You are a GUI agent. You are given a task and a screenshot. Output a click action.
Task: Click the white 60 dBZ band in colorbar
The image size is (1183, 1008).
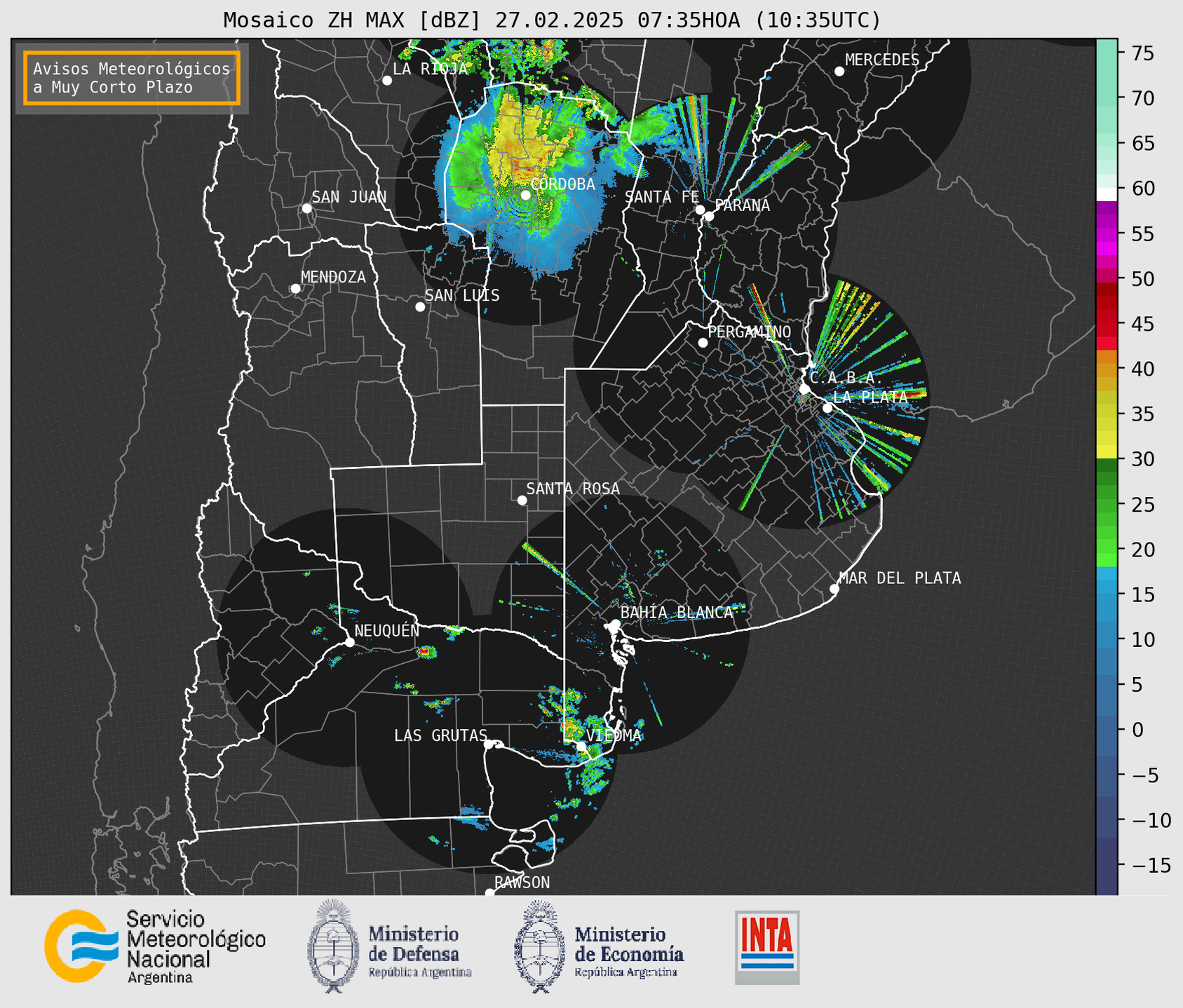(1107, 194)
